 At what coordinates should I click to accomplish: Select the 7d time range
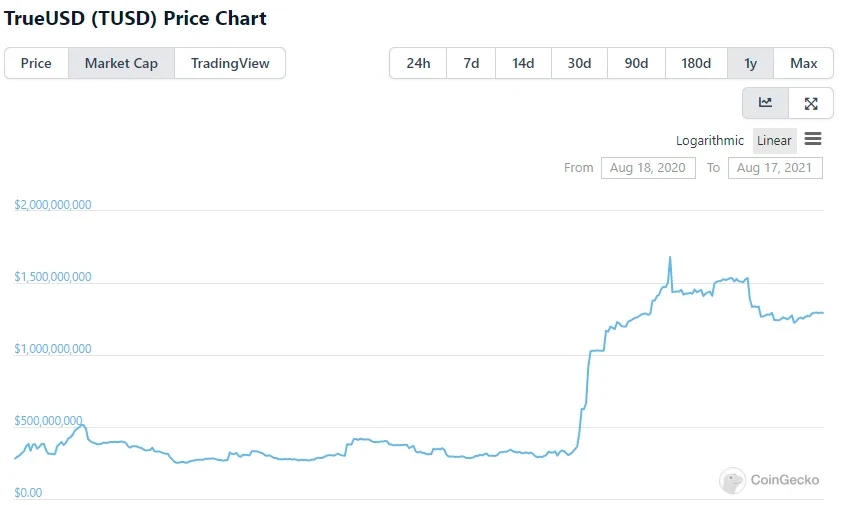click(471, 63)
